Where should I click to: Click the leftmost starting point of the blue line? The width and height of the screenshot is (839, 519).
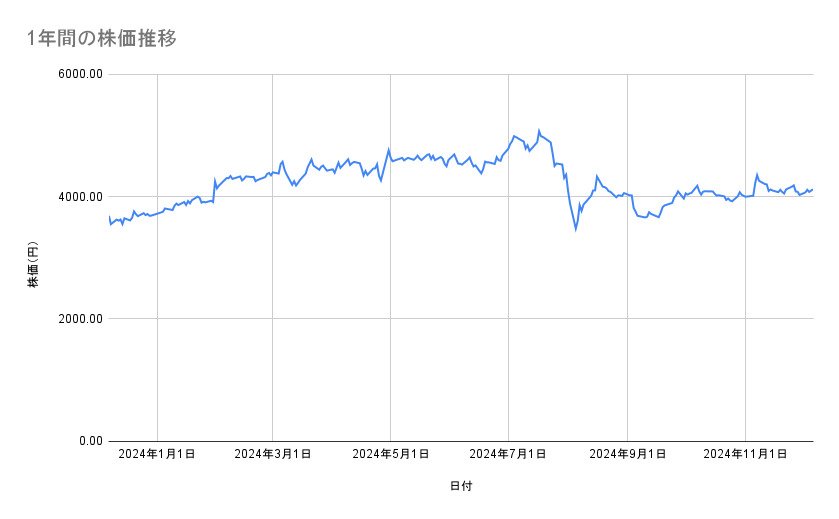109,217
